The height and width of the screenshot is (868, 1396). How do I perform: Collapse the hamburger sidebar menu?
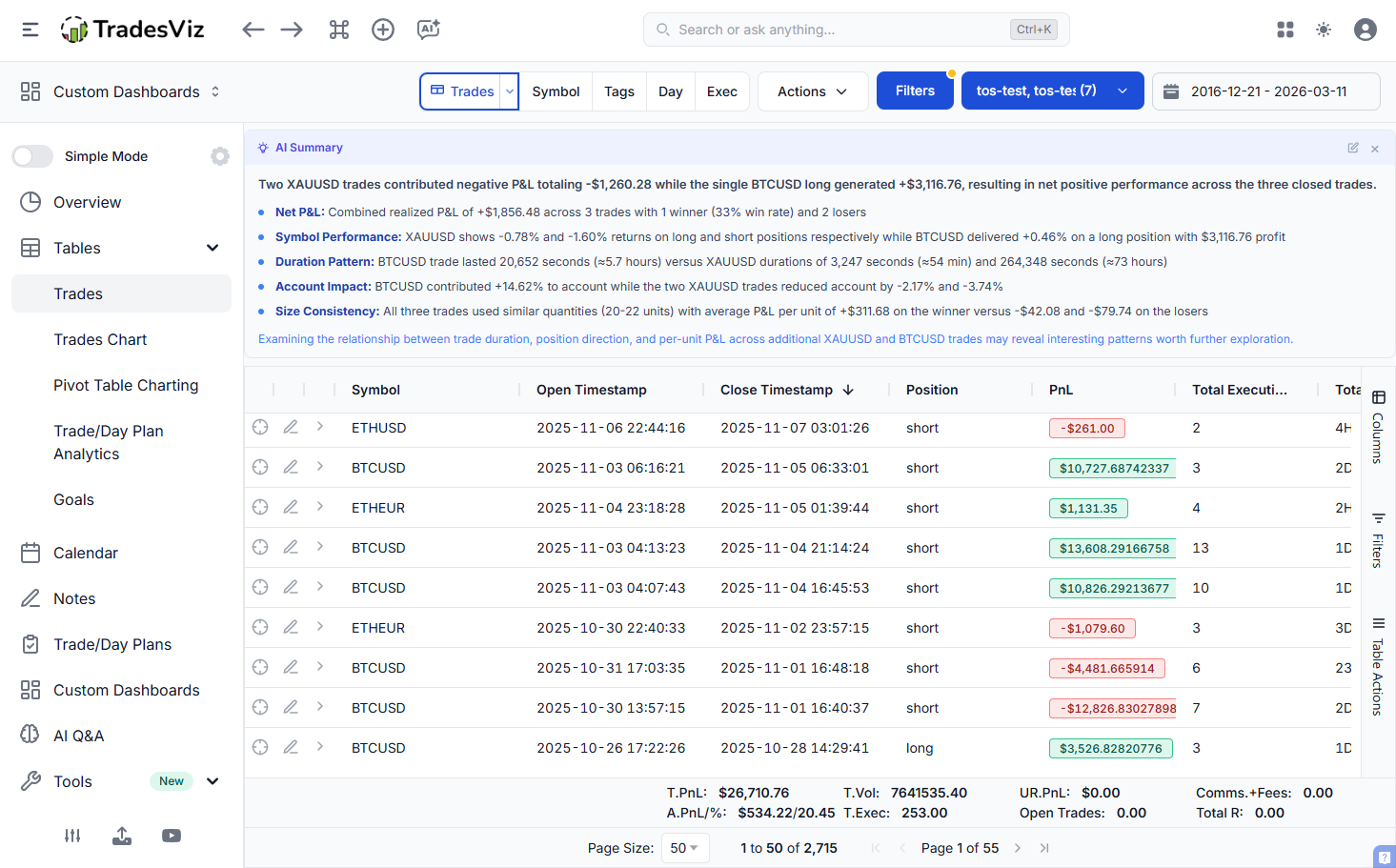[x=30, y=30]
